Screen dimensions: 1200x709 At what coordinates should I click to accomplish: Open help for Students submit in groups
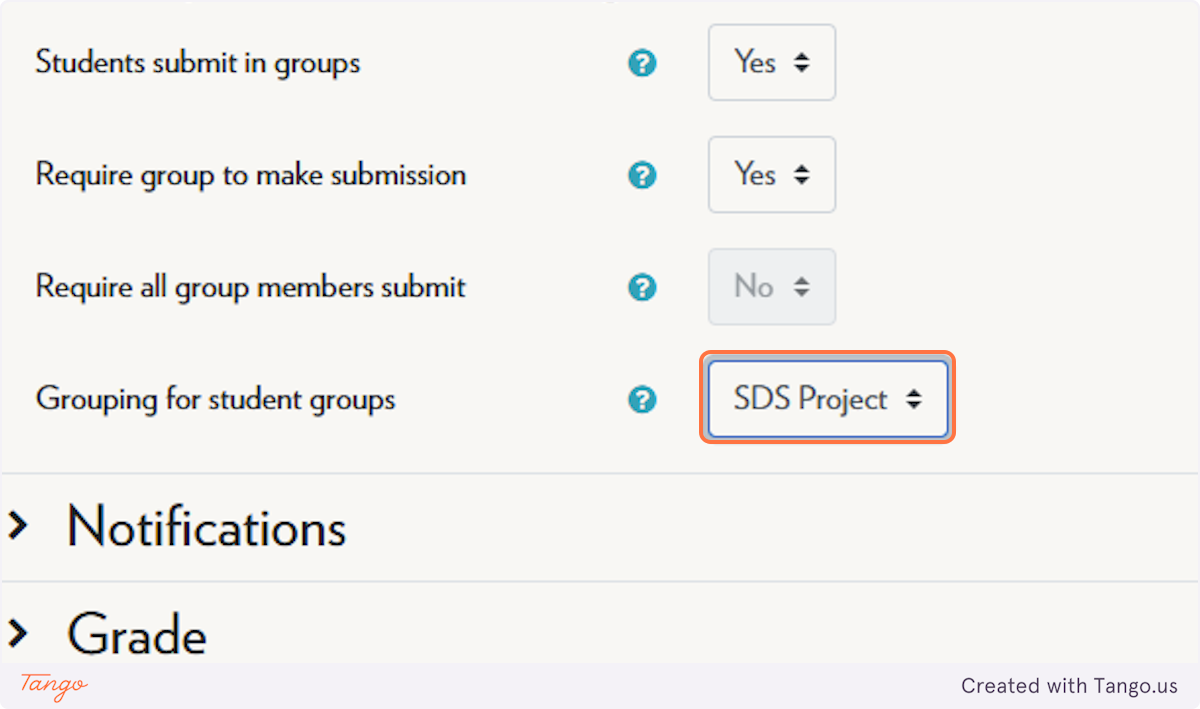(x=642, y=64)
